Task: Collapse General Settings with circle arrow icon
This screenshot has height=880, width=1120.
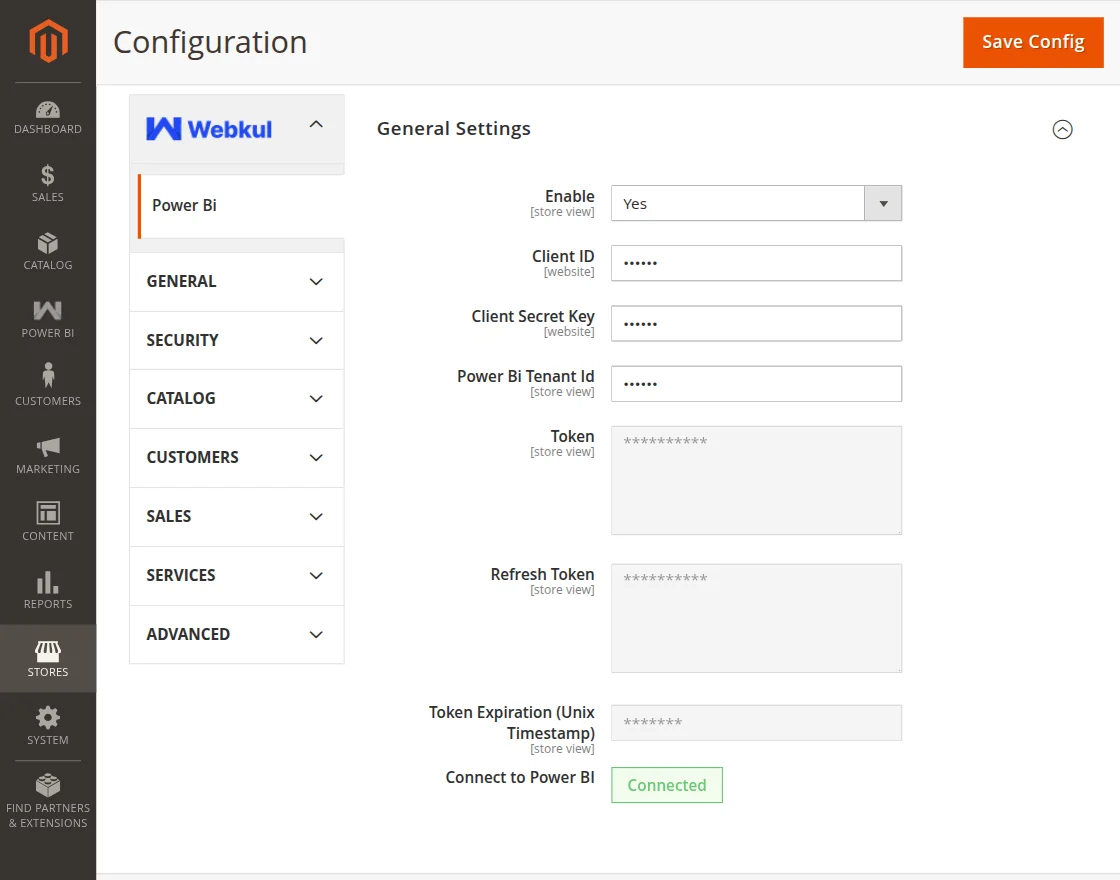Action: coord(1062,129)
